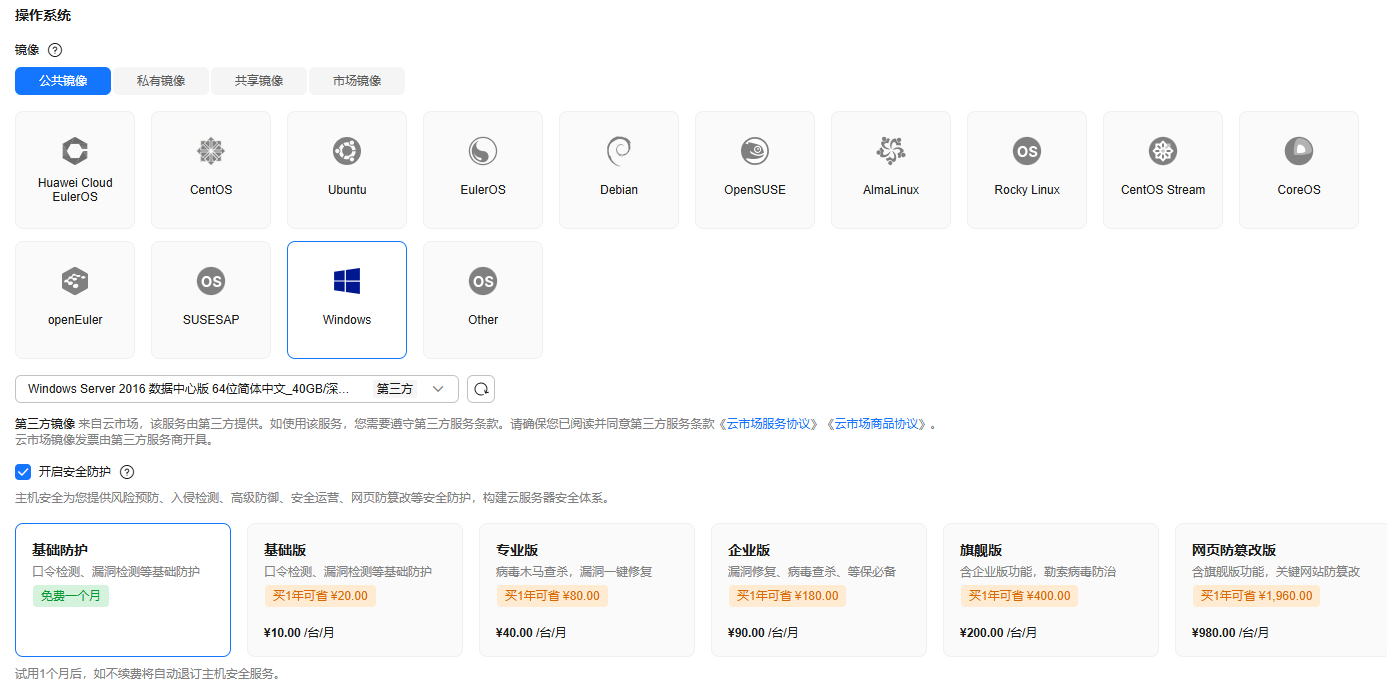The width and height of the screenshot is (1387, 690).
Task: Click the ¥10.00 /台/月 price
Action: 299,633
